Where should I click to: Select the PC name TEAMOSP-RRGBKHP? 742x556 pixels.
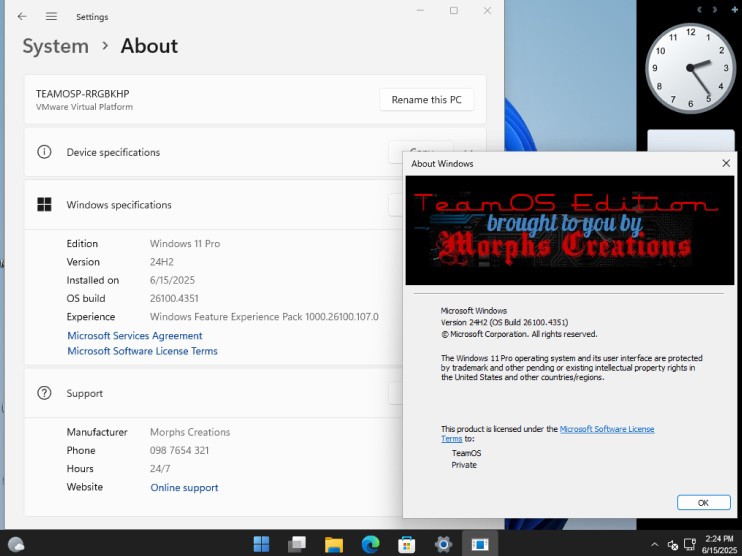click(82, 94)
